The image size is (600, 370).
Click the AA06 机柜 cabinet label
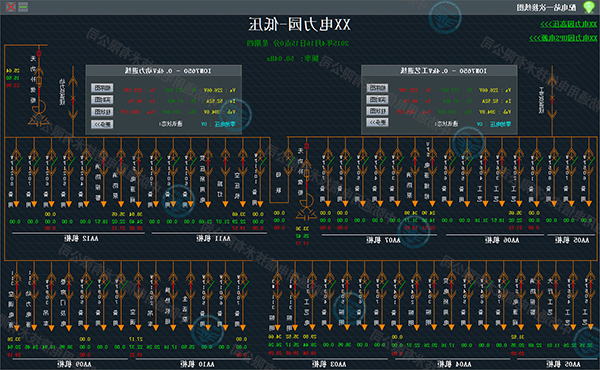(502, 240)
